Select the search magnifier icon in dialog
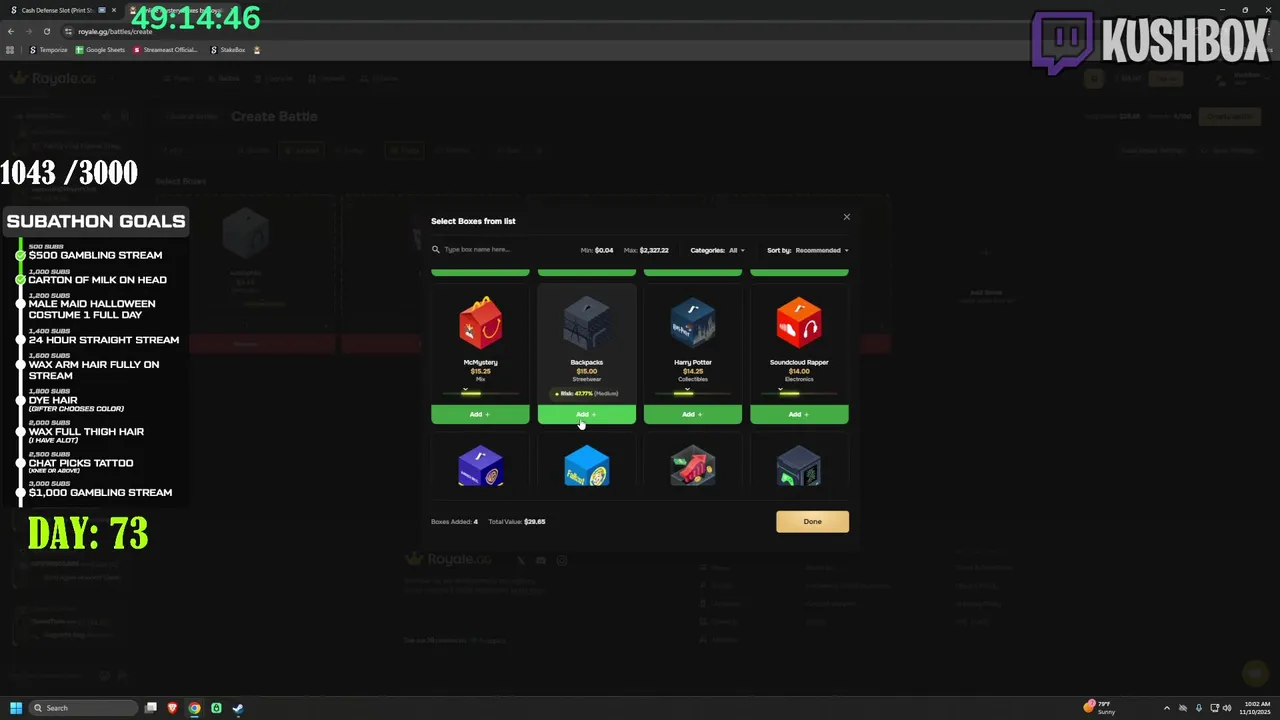Viewport: 1280px width, 720px height. tap(436, 250)
